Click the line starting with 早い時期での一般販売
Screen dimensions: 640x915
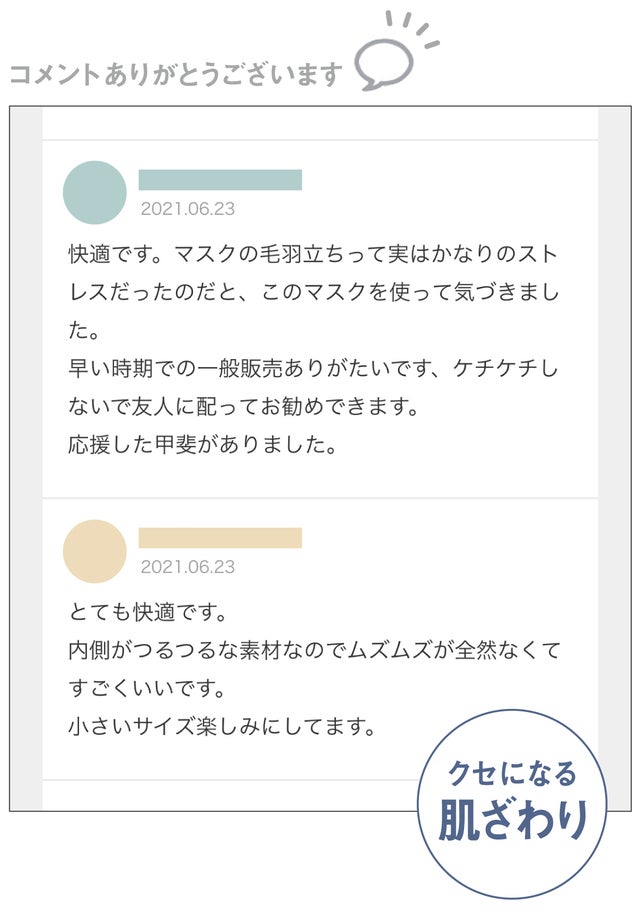point(313,369)
